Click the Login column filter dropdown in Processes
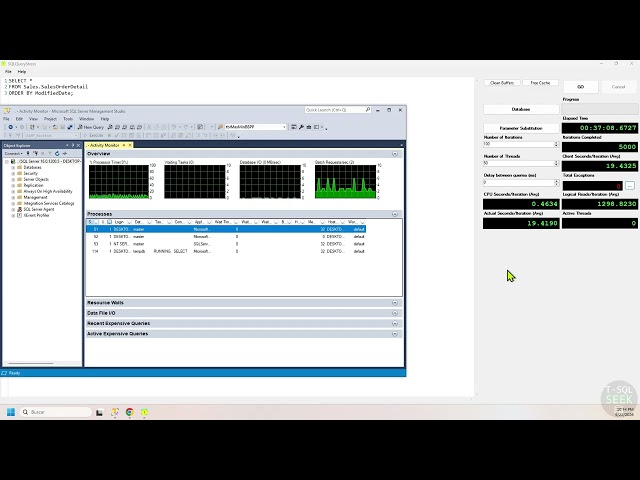 [x=129, y=222]
